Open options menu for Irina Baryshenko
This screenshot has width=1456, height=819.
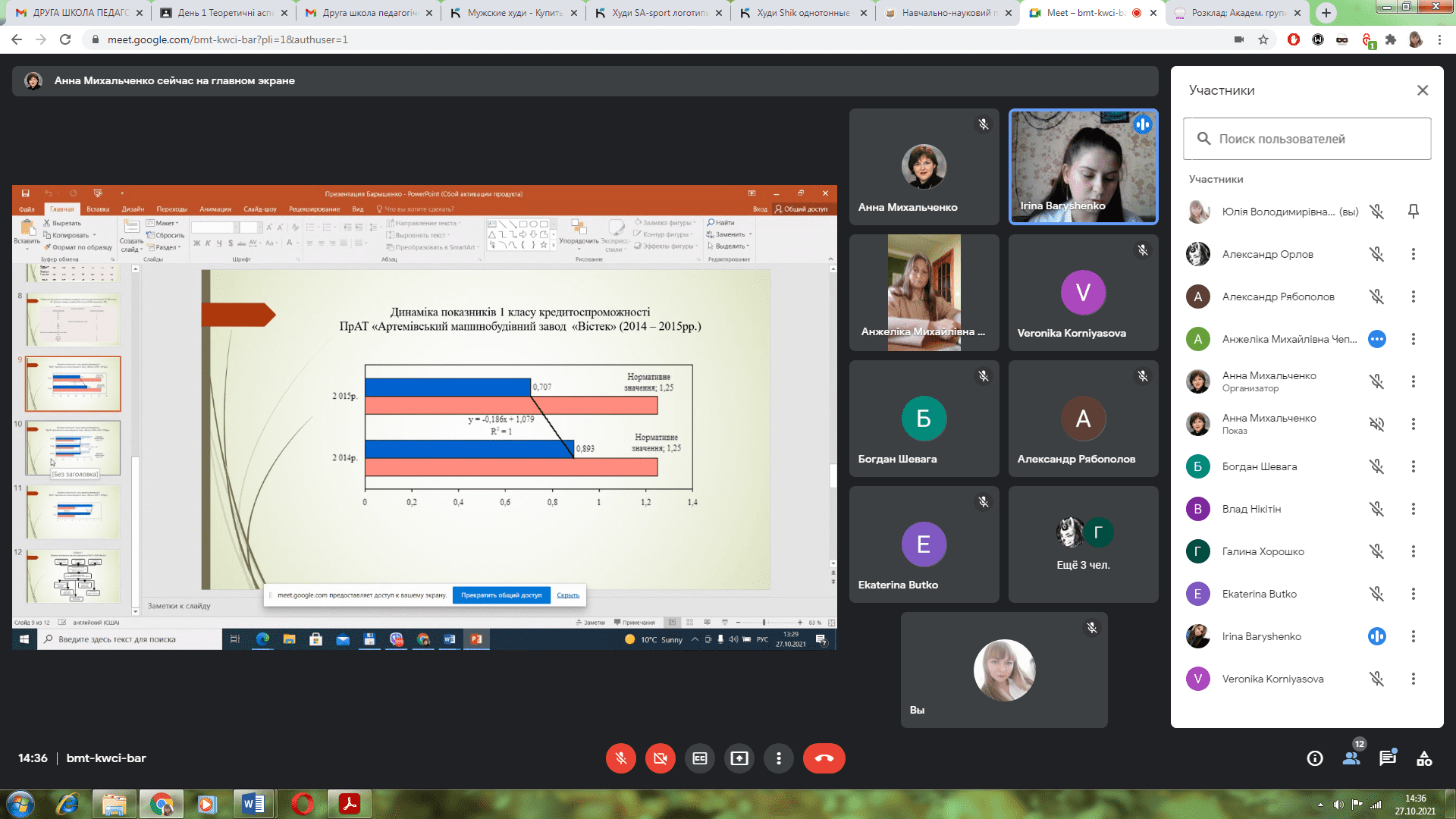[1414, 636]
